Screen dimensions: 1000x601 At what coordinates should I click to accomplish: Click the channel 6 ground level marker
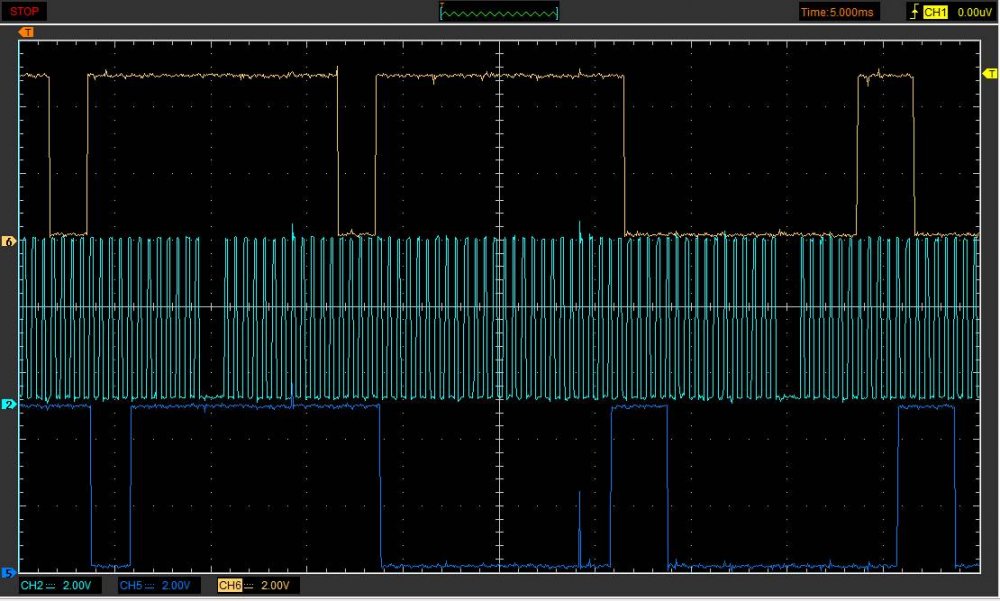coord(10,242)
